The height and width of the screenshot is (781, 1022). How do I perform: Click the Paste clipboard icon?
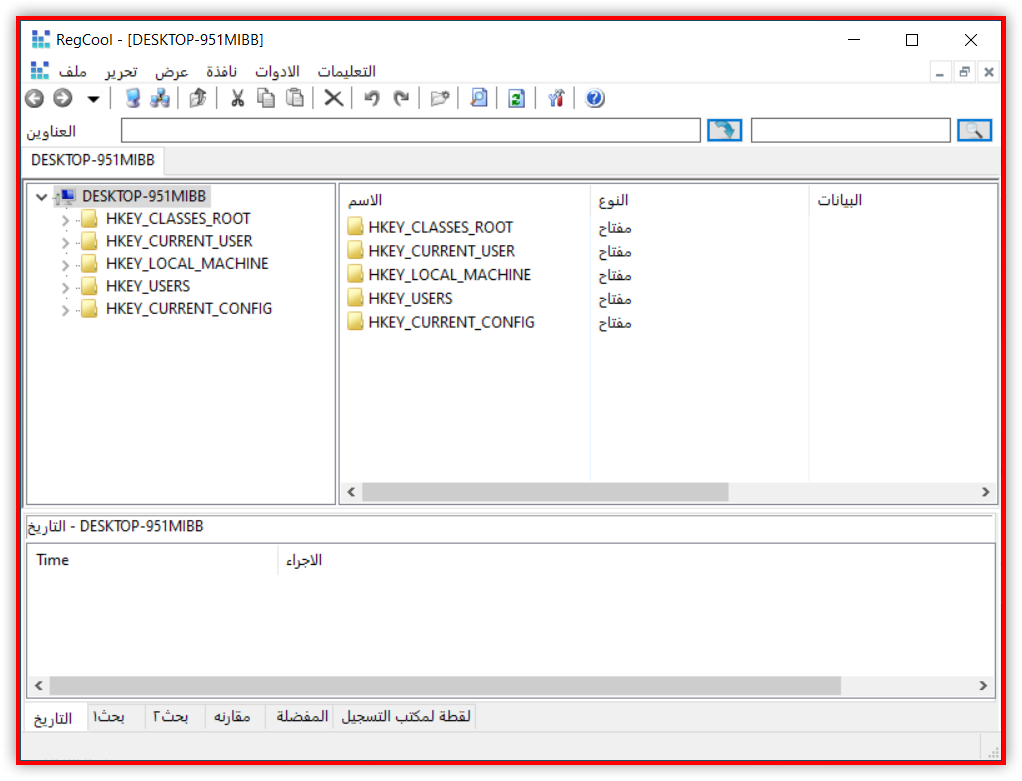pyautogui.click(x=295, y=98)
